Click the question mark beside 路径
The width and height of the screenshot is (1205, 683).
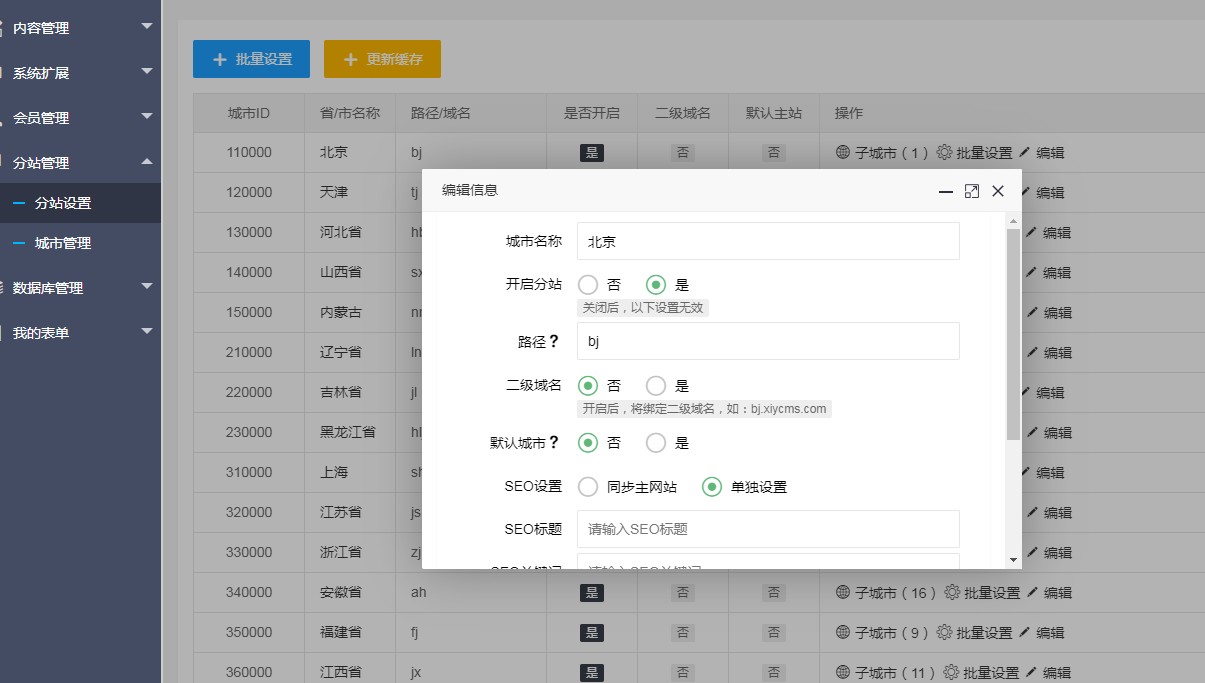coord(554,341)
